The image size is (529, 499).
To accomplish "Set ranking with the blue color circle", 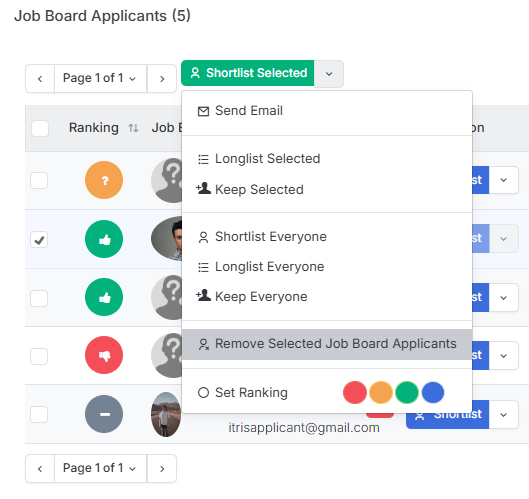I will [x=433, y=392].
